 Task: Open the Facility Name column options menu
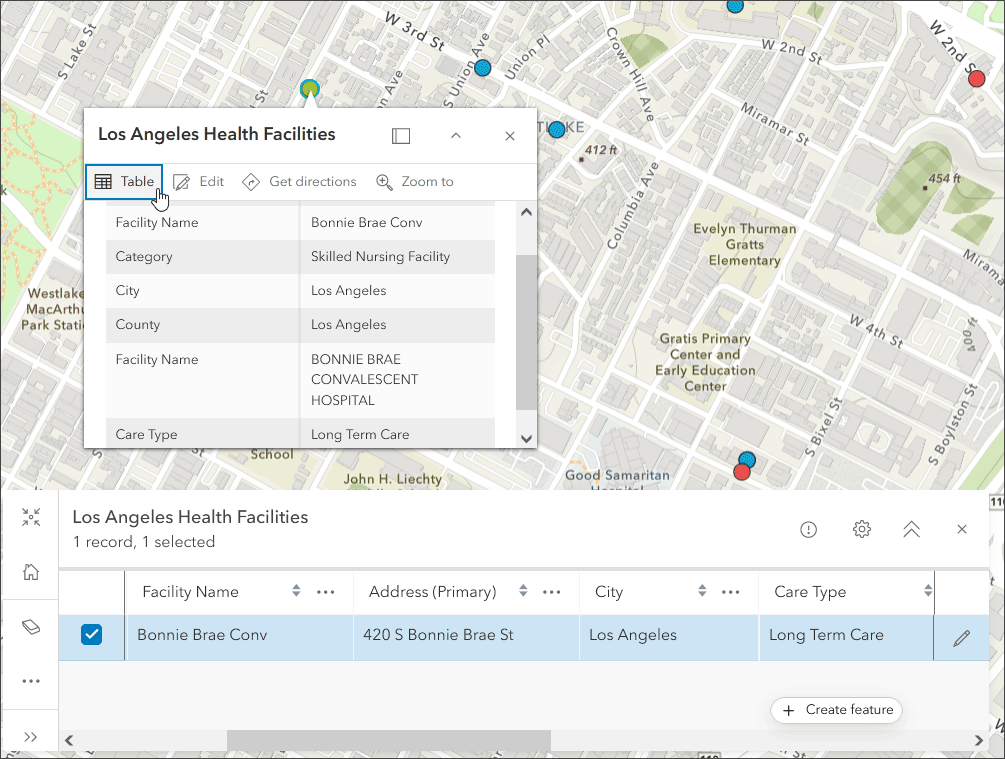(x=326, y=592)
